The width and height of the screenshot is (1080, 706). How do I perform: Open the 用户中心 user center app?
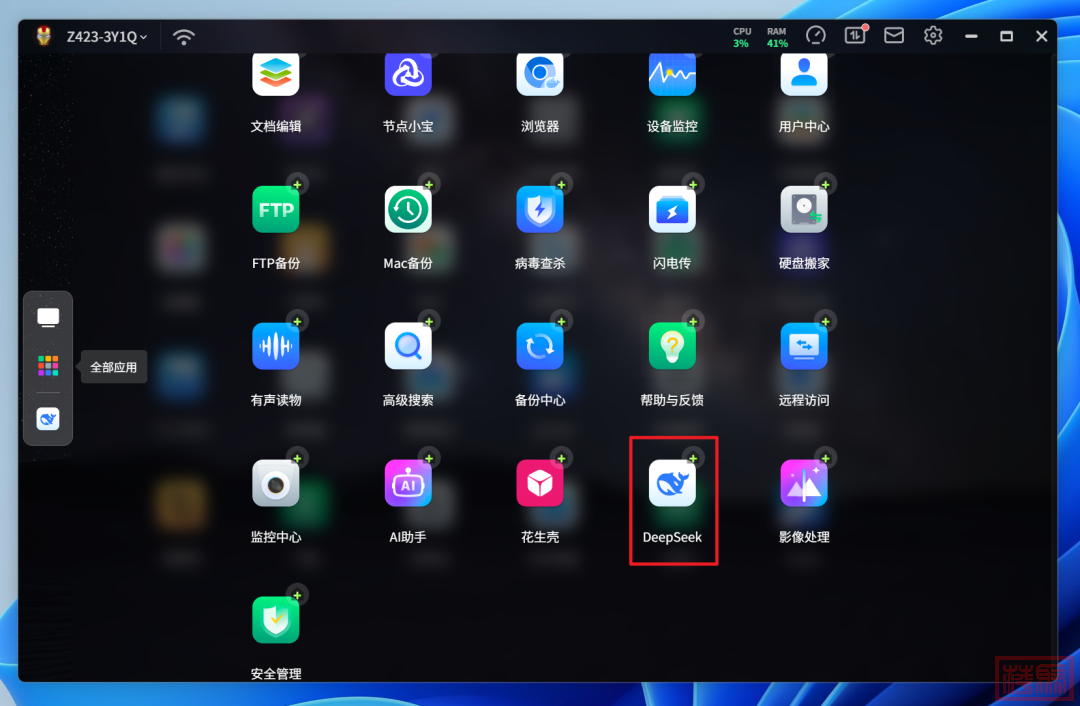tap(804, 74)
